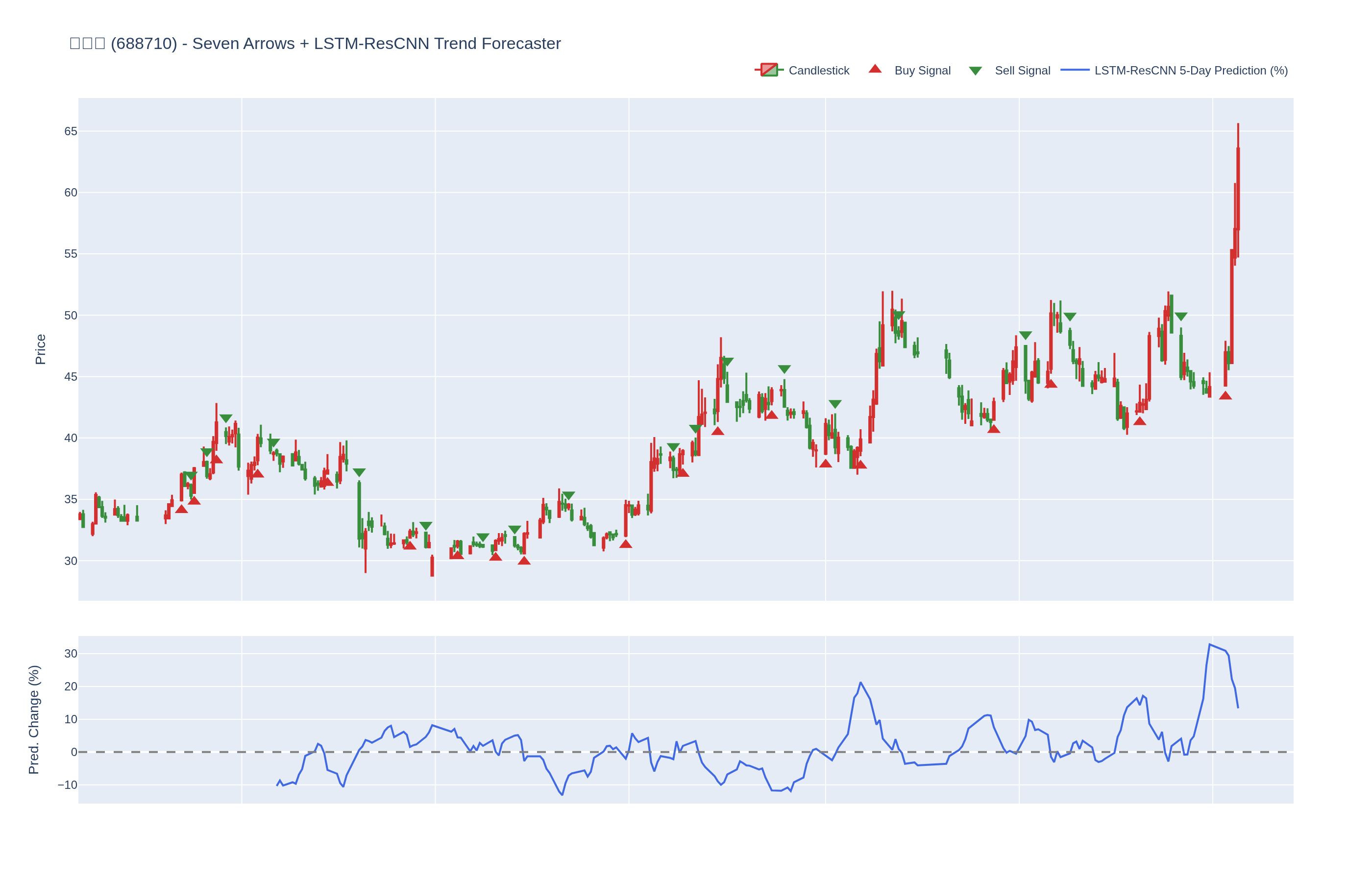Select the rightmost buy signal marker
Screen dimensions: 1372x882
[x=1225, y=396]
